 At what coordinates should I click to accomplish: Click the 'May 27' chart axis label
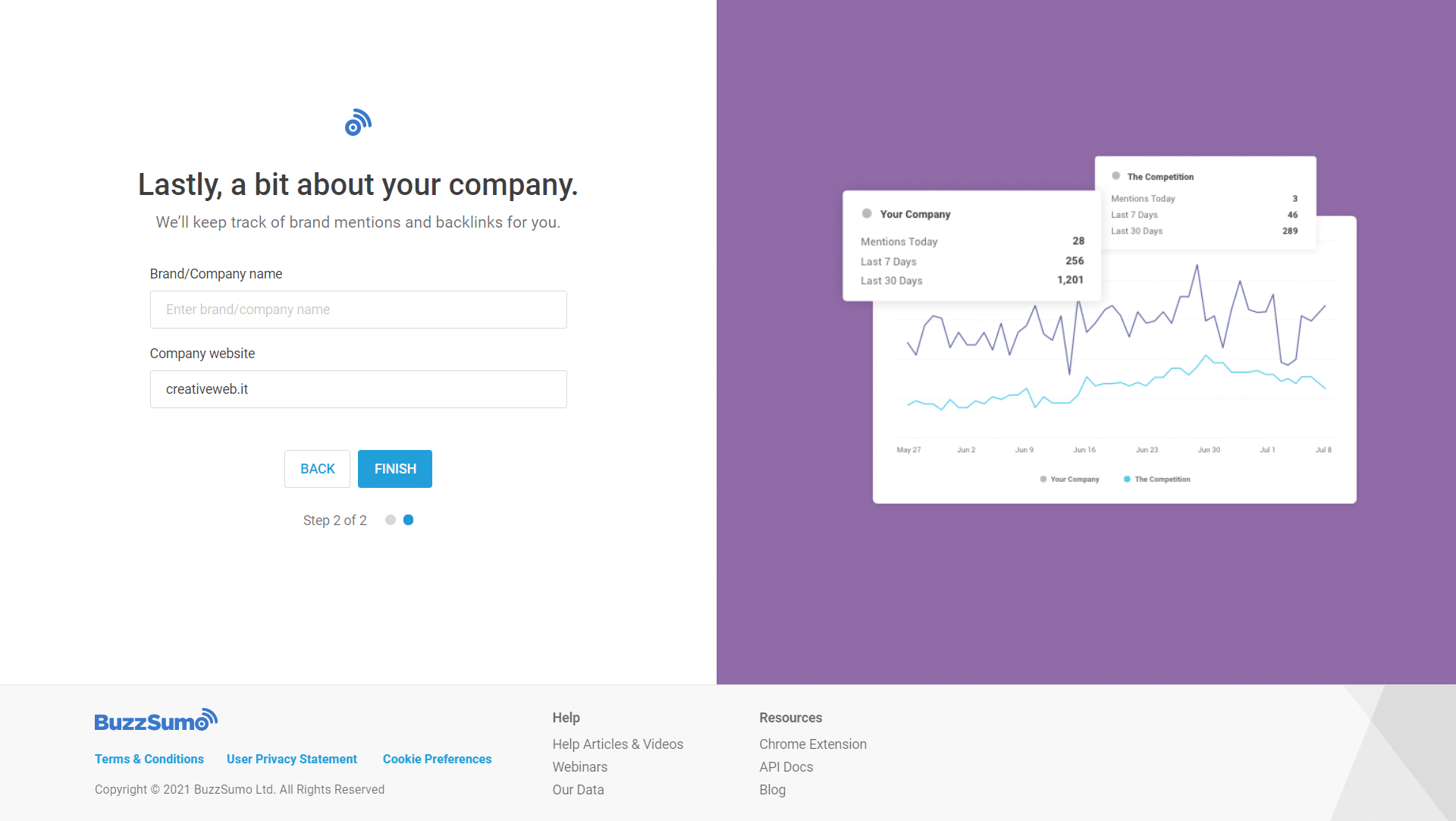pyautogui.click(x=908, y=450)
